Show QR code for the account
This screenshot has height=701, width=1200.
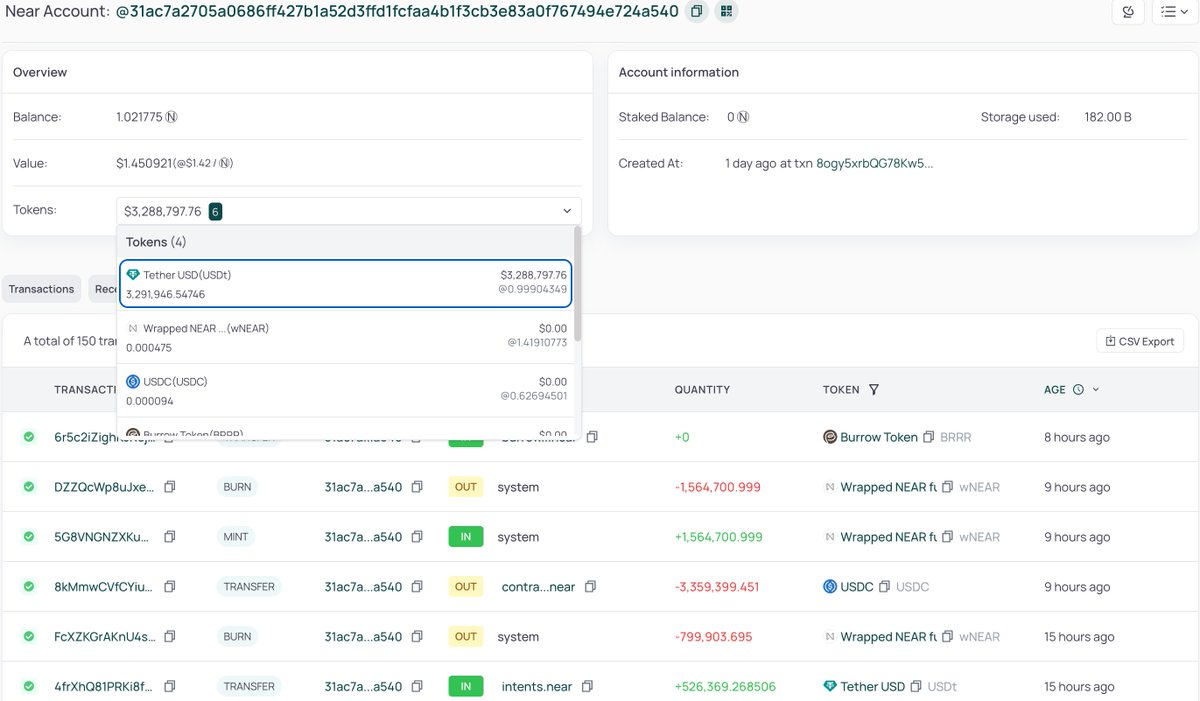(727, 12)
